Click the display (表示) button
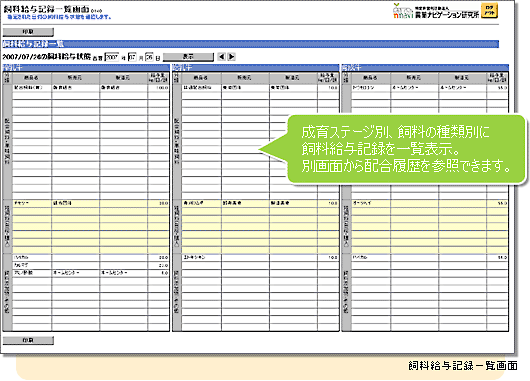Screen dimensions: 530x381 pos(188,57)
